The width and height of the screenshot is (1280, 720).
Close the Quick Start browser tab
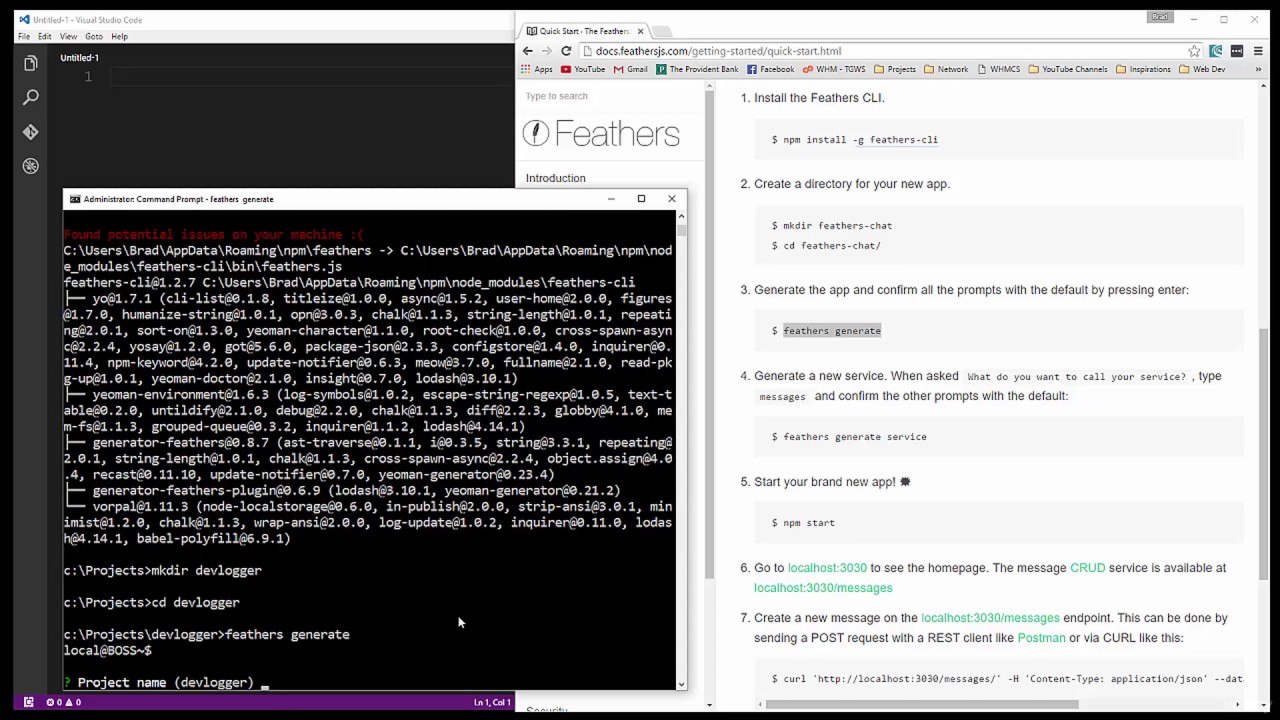[641, 31]
